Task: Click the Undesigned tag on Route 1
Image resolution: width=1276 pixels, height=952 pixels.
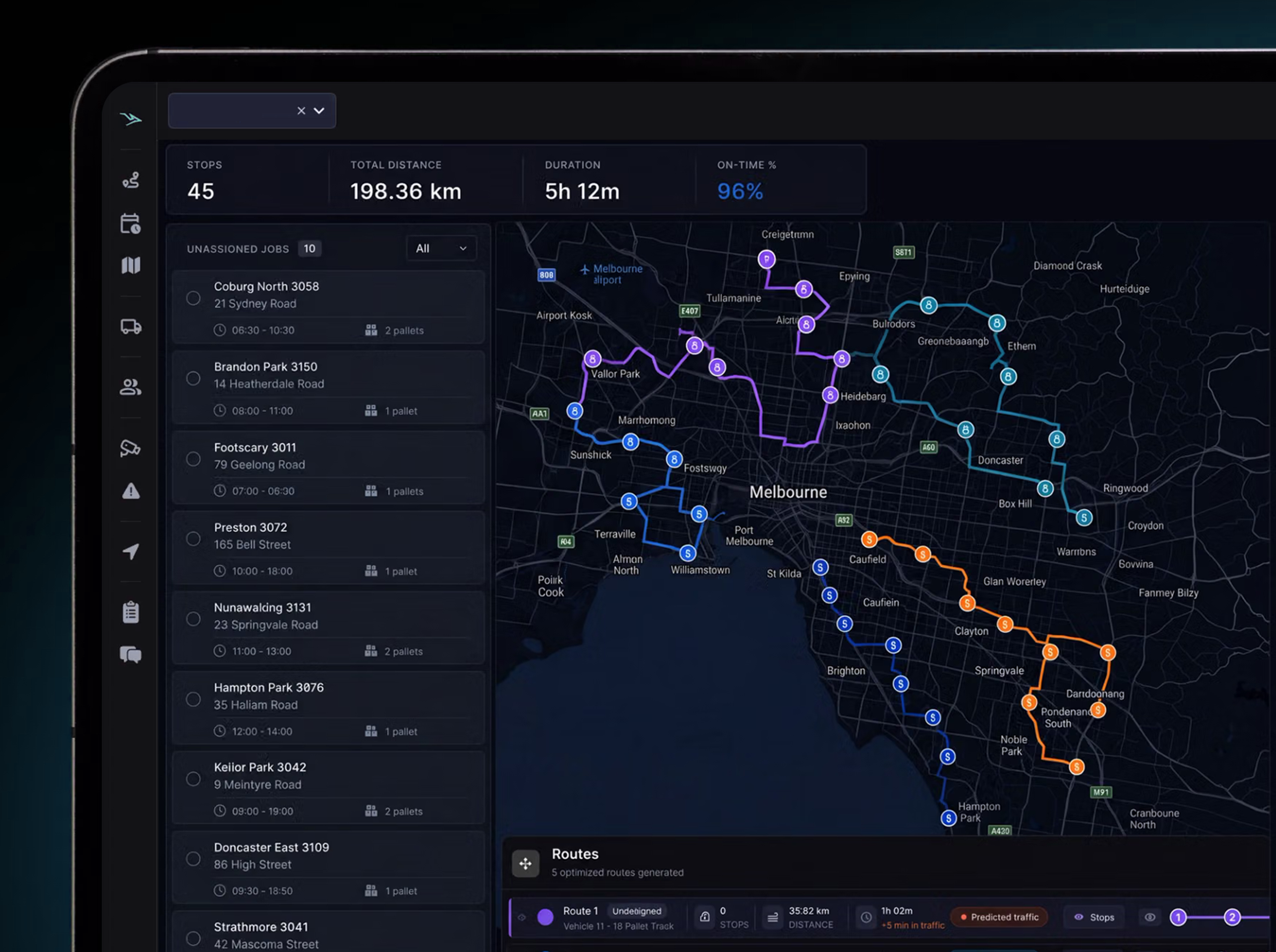Action: click(637, 910)
